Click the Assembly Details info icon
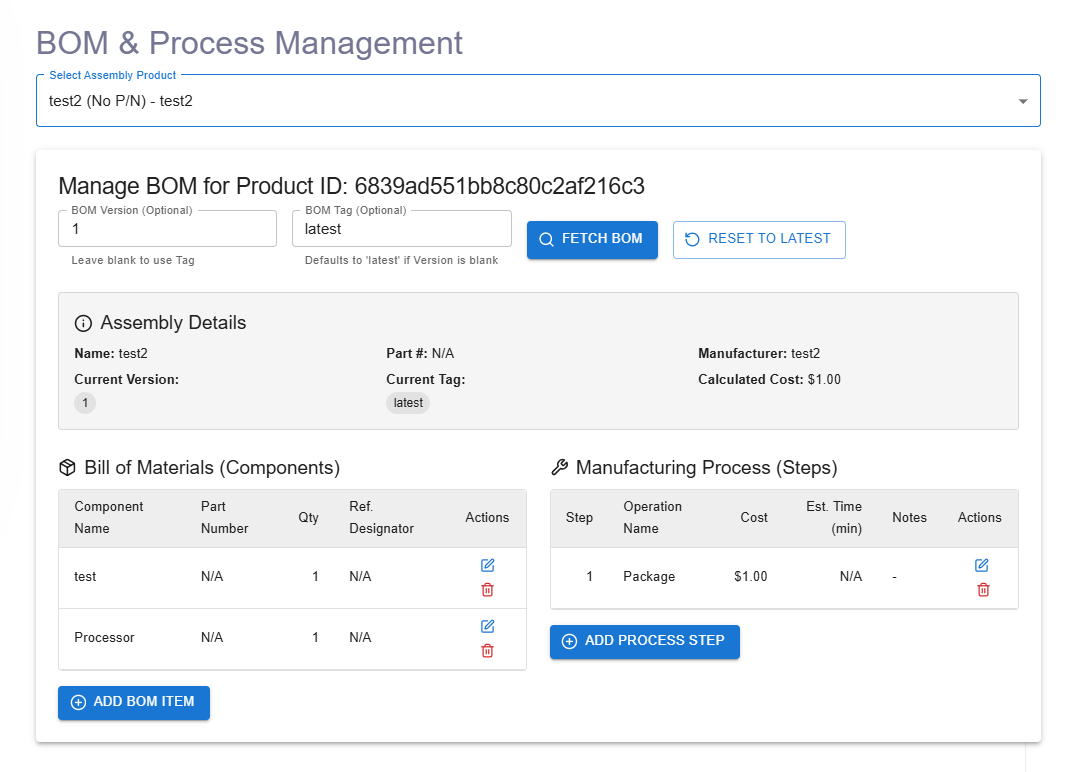Image resolution: width=1079 pixels, height=772 pixels. point(83,323)
